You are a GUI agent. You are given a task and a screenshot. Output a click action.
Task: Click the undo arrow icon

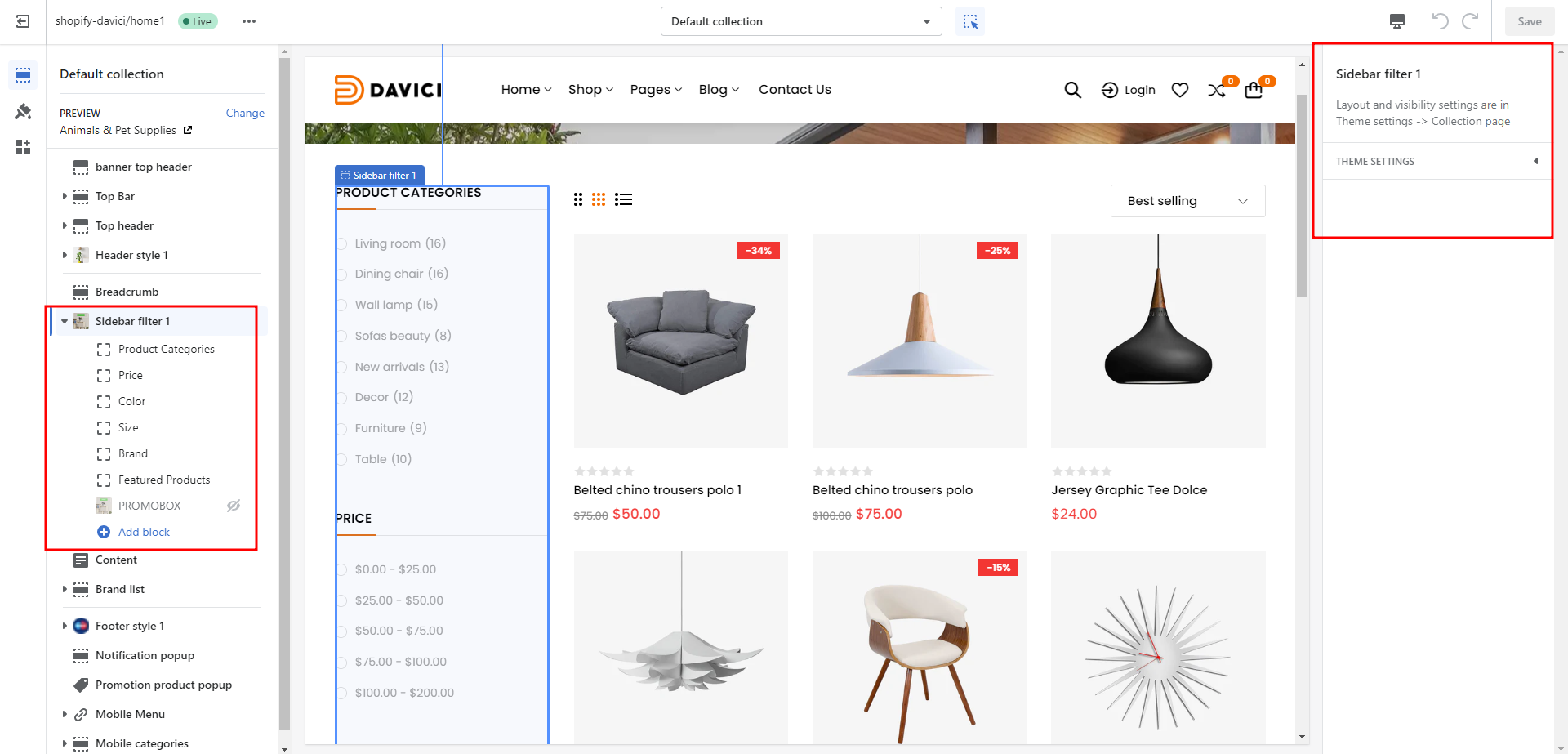[1441, 21]
